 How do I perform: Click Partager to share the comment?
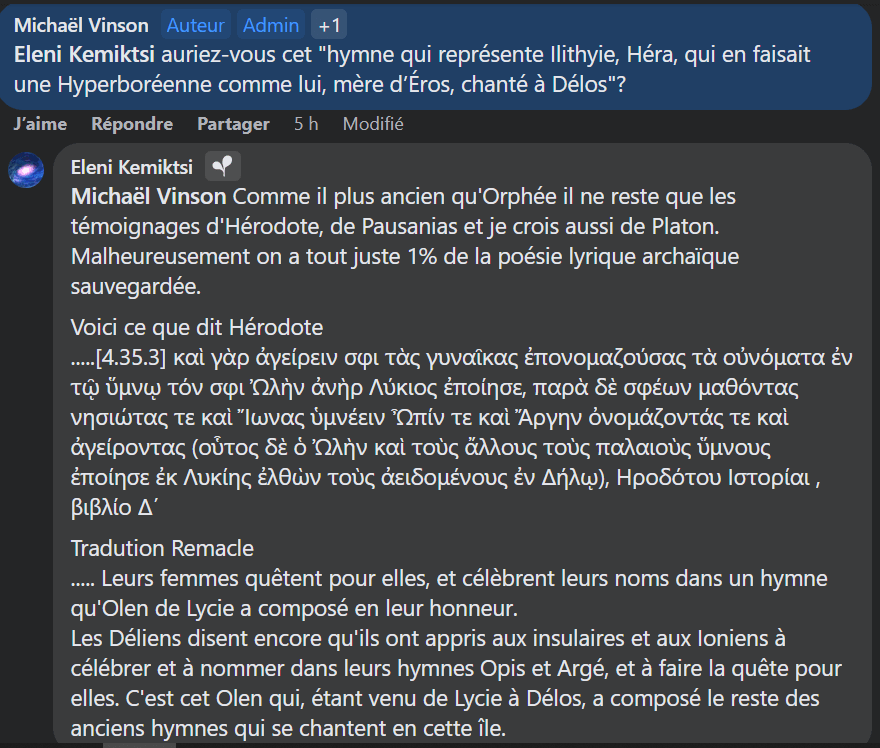click(233, 124)
